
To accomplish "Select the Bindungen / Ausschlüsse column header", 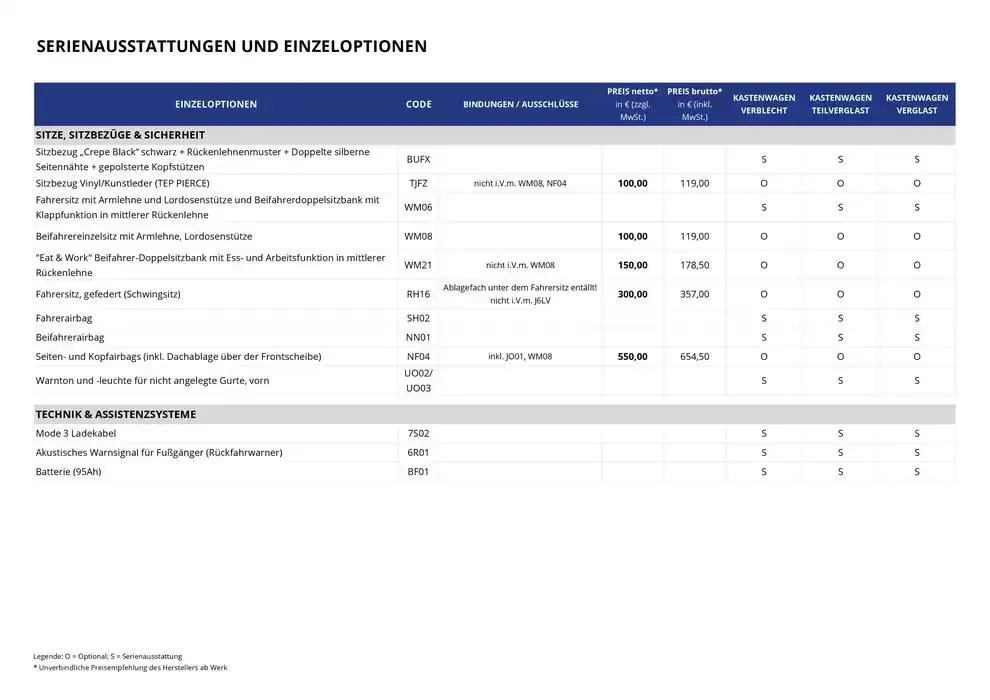I will click(520, 104).
